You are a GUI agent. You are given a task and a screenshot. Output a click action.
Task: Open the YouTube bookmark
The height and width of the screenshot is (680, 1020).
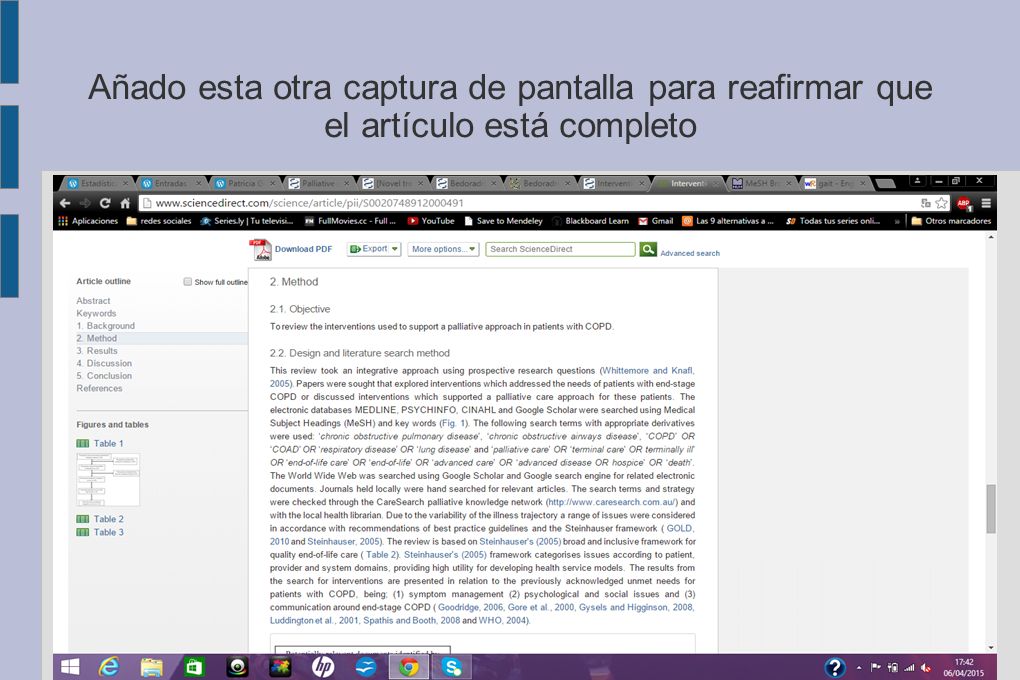tap(431, 221)
